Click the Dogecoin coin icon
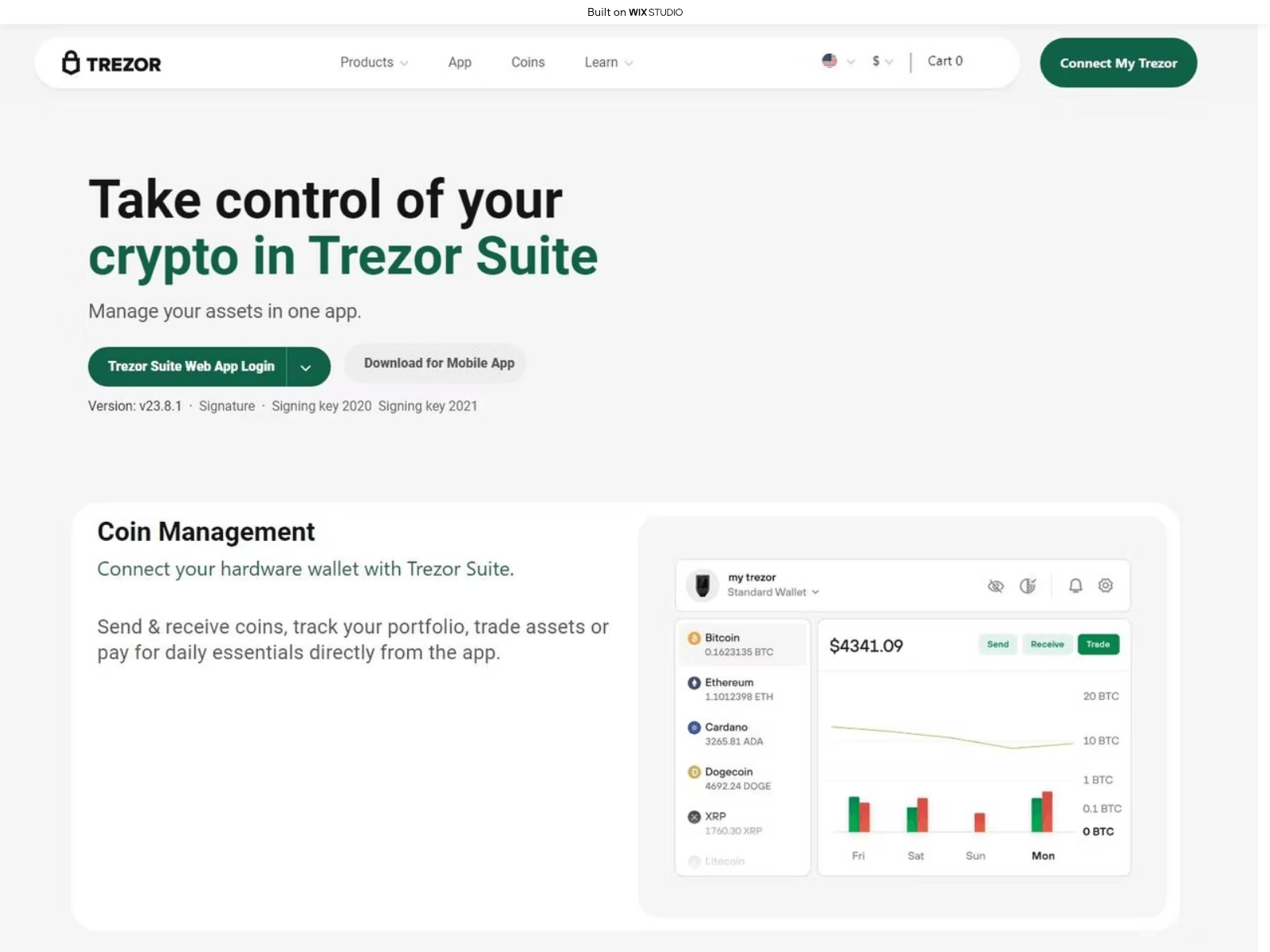Screen dimensions: 1270x952 point(694,772)
